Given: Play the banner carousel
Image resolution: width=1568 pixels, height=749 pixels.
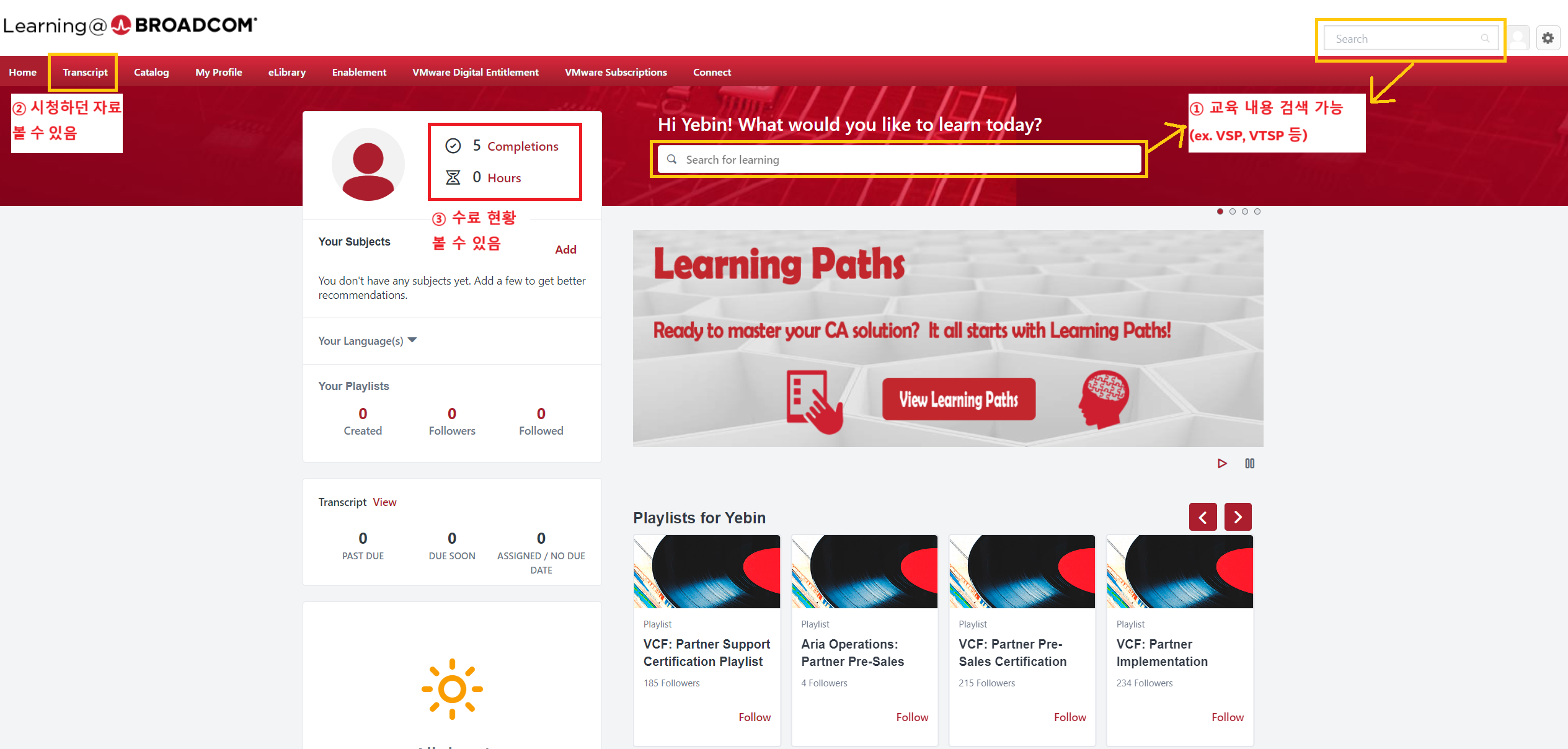Looking at the screenshot, I should tap(1221, 463).
